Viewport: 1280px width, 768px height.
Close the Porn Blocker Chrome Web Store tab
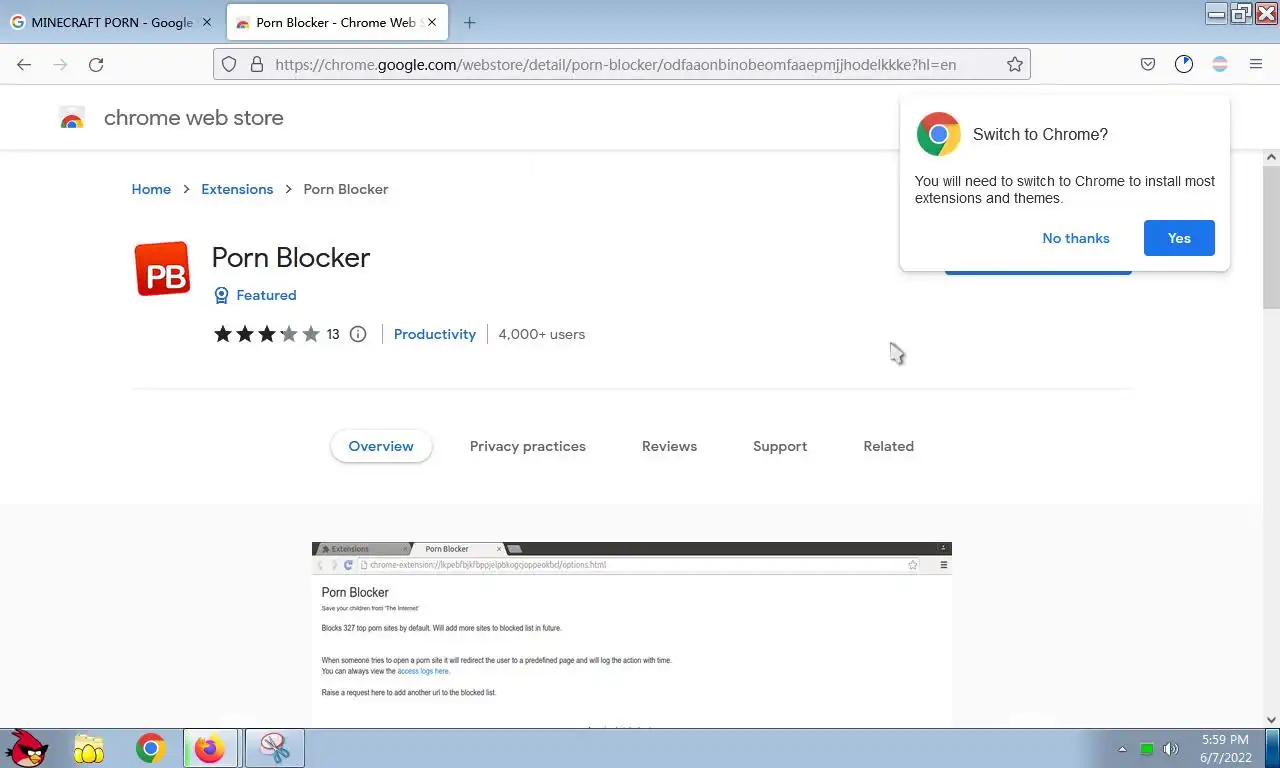(x=432, y=22)
